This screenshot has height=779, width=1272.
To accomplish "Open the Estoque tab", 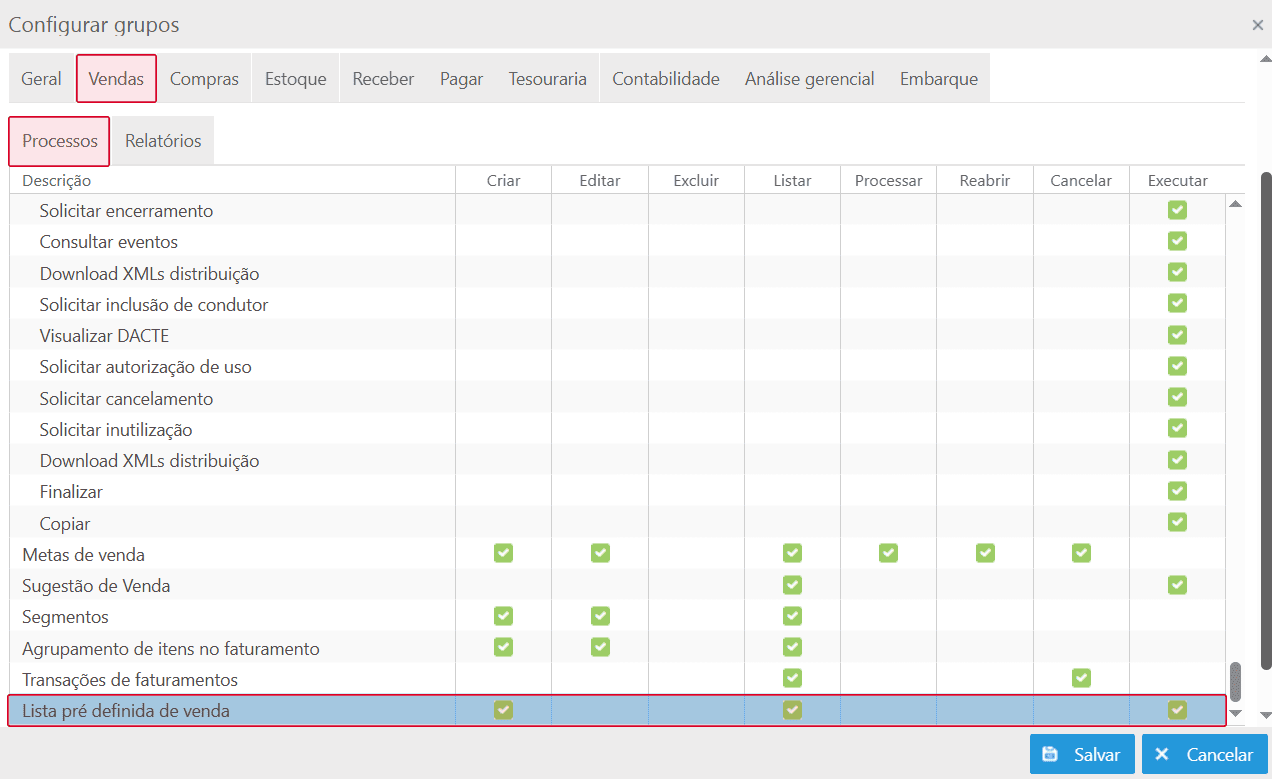I will click(295, 79).
